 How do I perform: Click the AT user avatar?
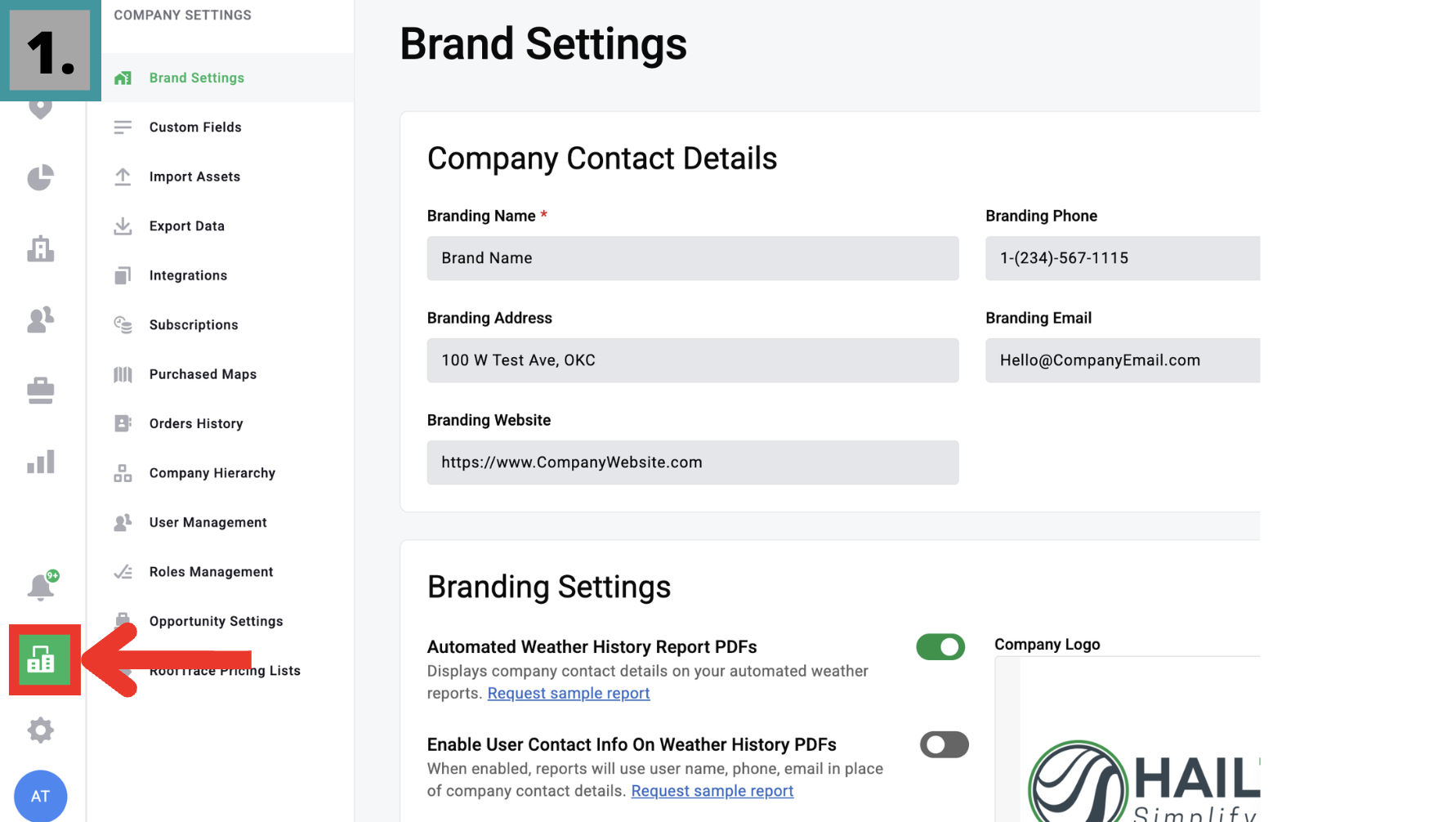(x=40, y=796)
